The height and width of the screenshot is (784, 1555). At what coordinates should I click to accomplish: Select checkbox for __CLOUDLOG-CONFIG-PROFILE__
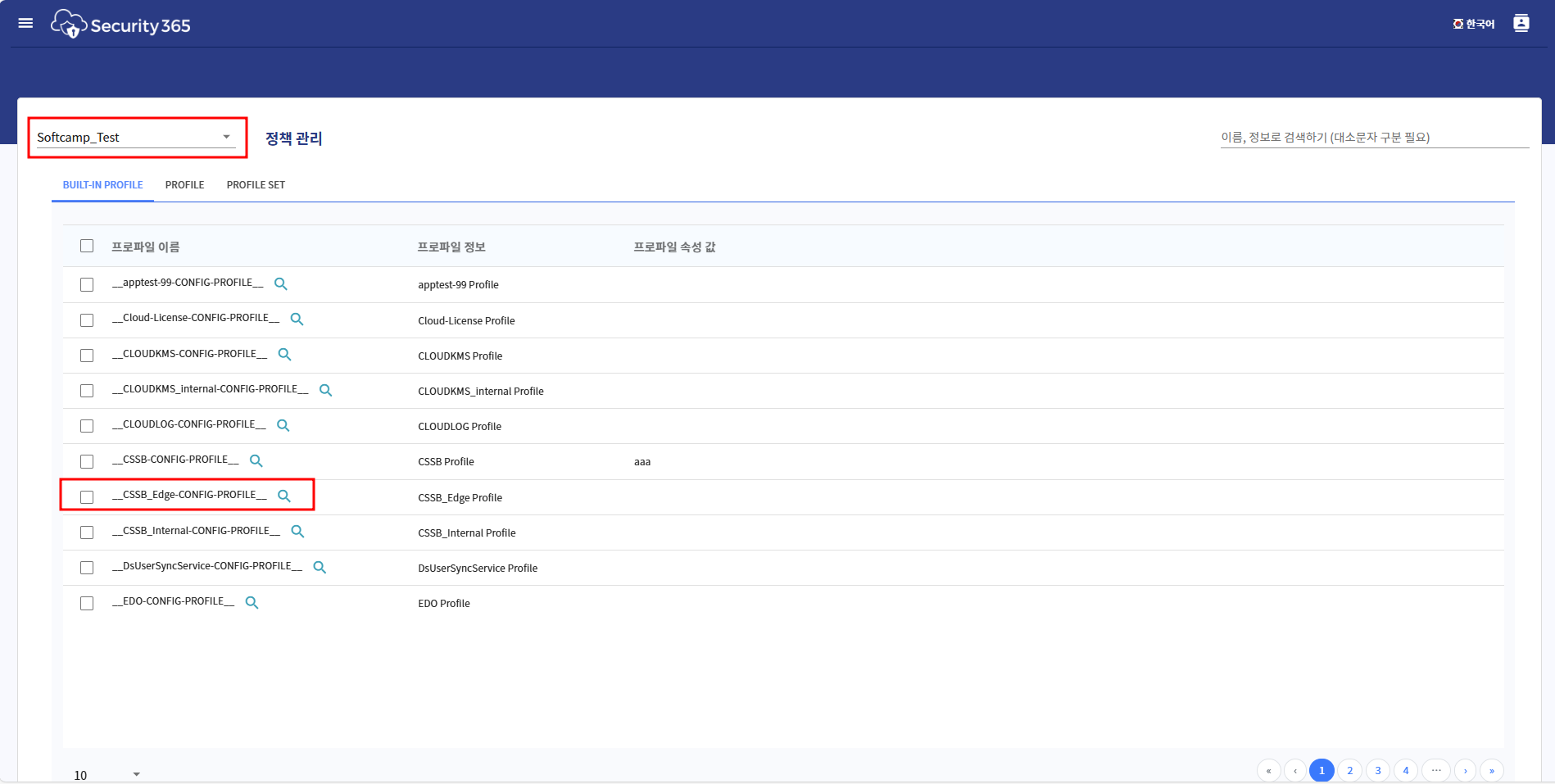(x=87, y=426)
